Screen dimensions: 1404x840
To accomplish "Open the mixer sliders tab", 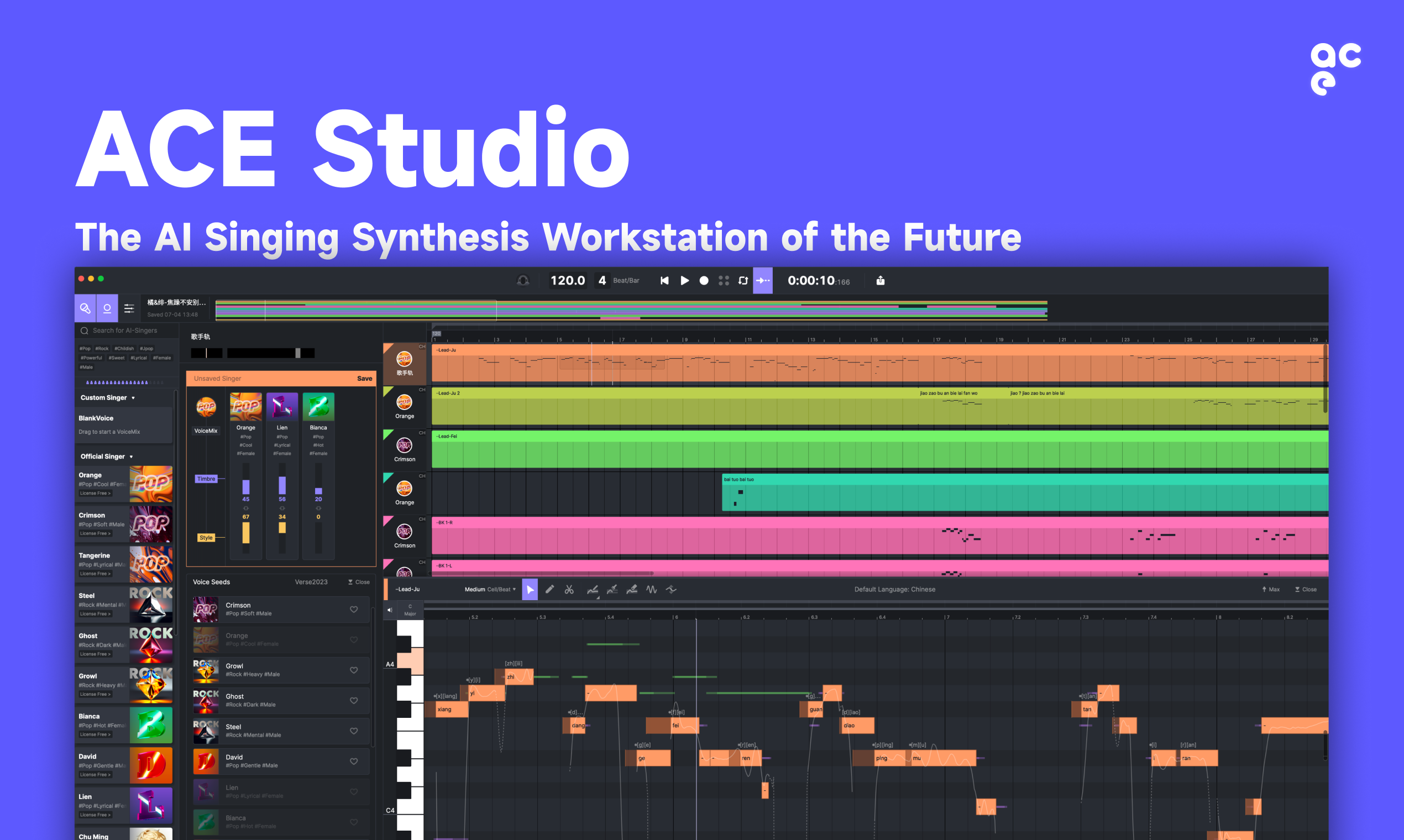I will pyautogui.click(x=129, y=308).
